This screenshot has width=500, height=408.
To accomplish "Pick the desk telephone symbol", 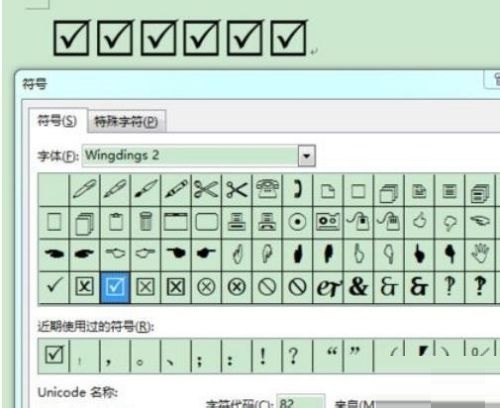I will pos(267,190).
